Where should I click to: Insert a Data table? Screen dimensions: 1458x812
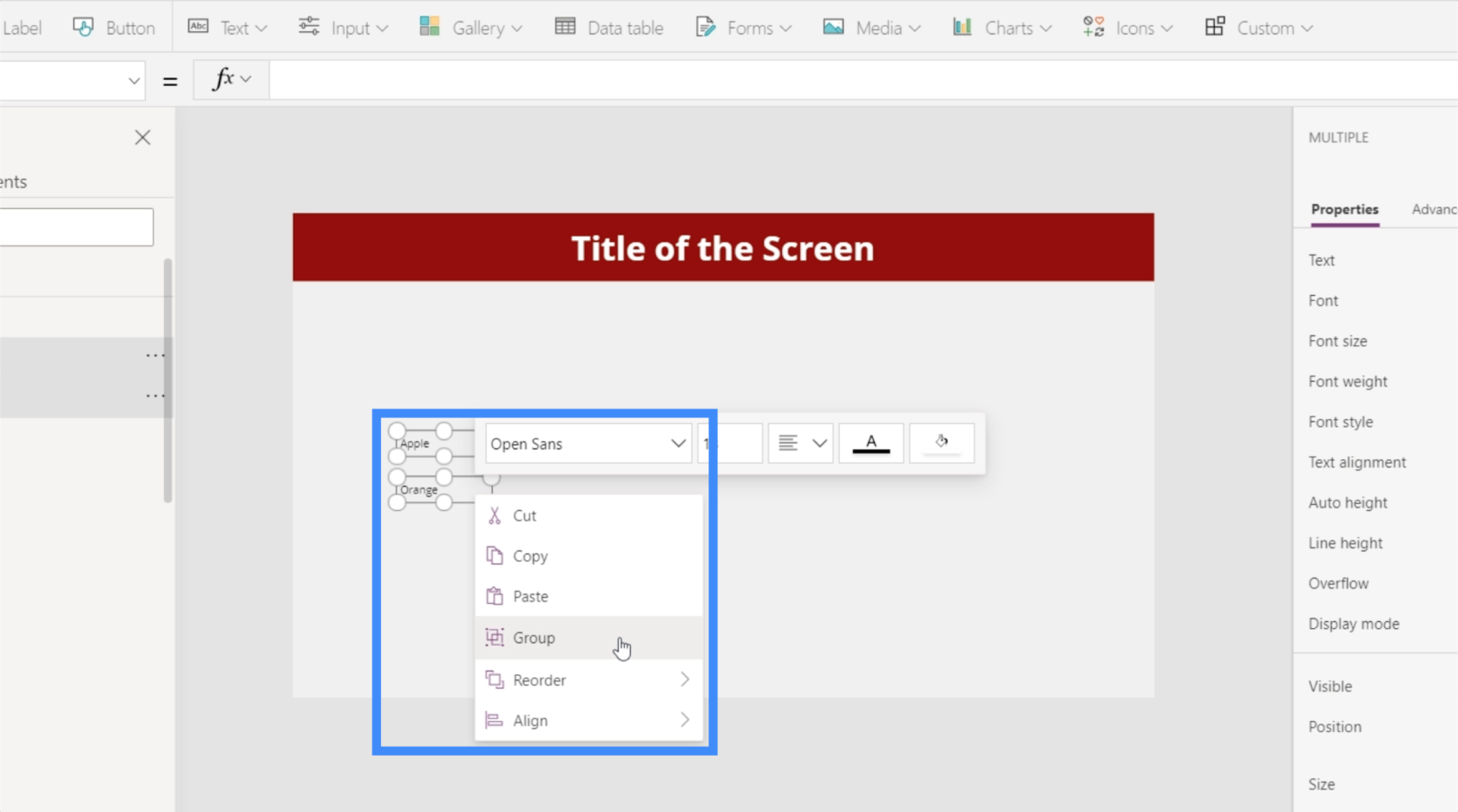pos(609,28)
